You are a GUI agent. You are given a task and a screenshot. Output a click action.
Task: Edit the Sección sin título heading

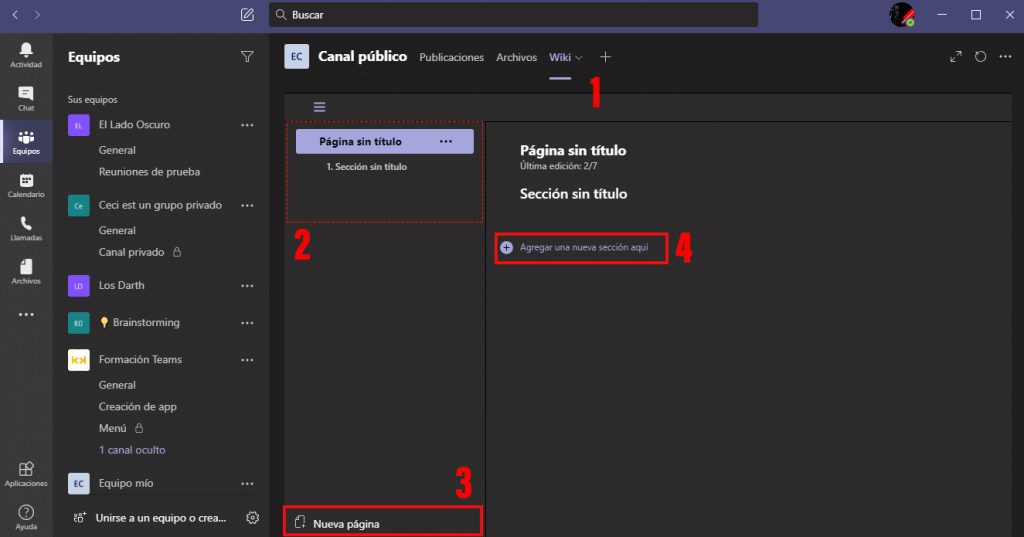pyautogui.click(x=573, y=193)
